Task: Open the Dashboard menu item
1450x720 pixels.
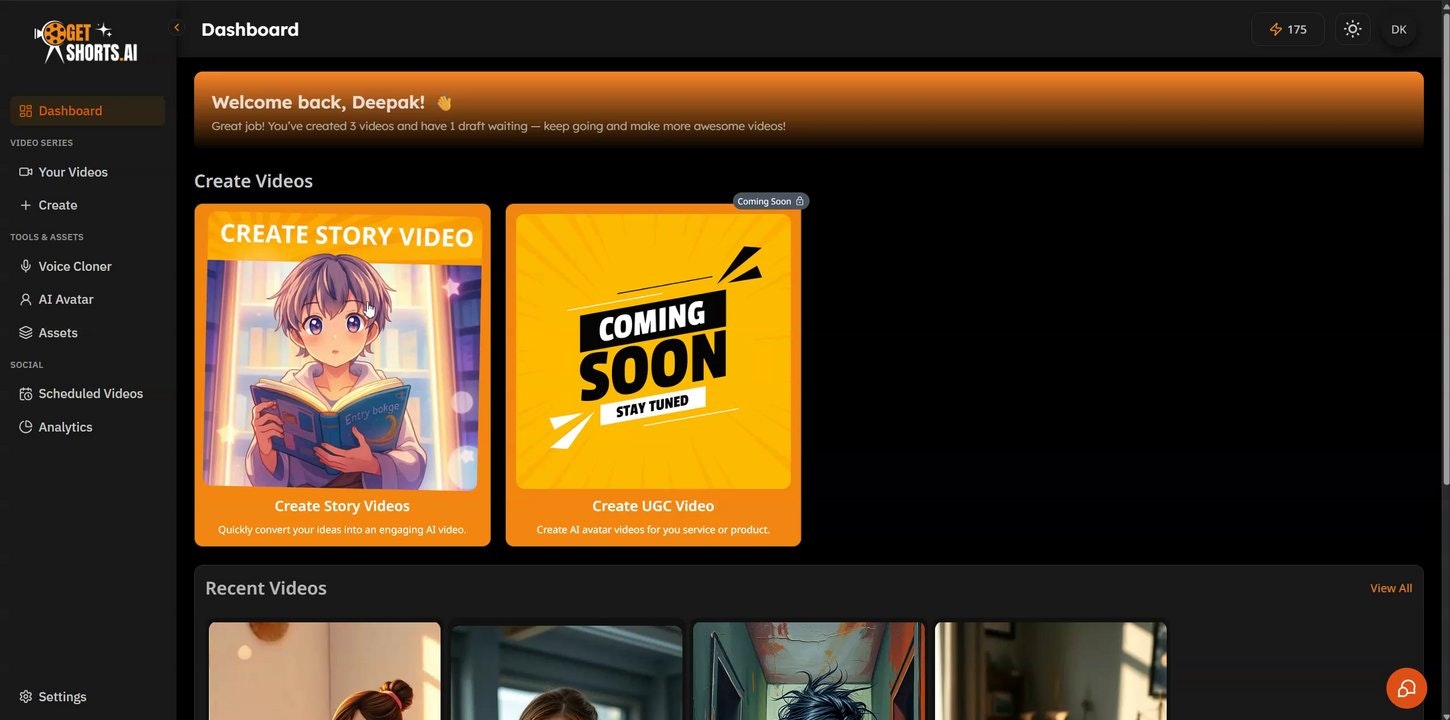Action: tap(87, 111)
